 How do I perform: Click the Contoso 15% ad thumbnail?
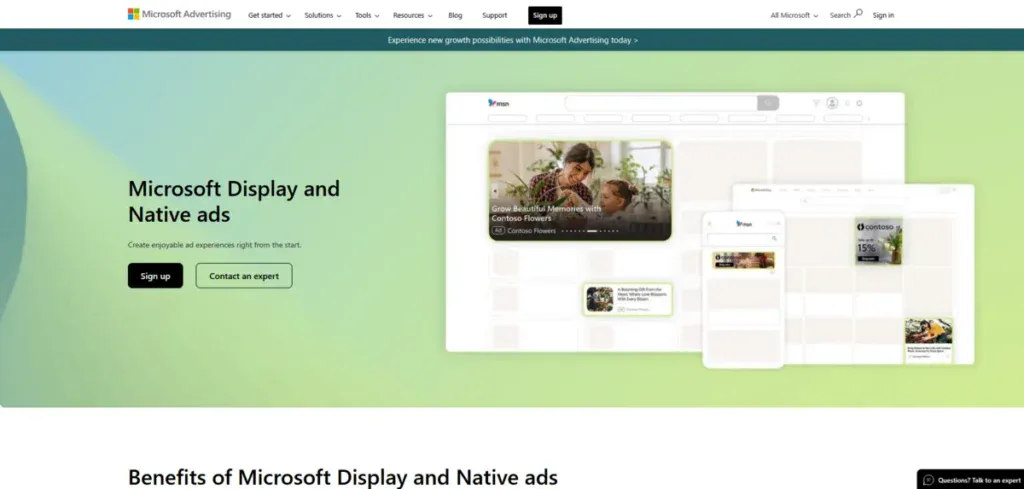tap(878, 241)
